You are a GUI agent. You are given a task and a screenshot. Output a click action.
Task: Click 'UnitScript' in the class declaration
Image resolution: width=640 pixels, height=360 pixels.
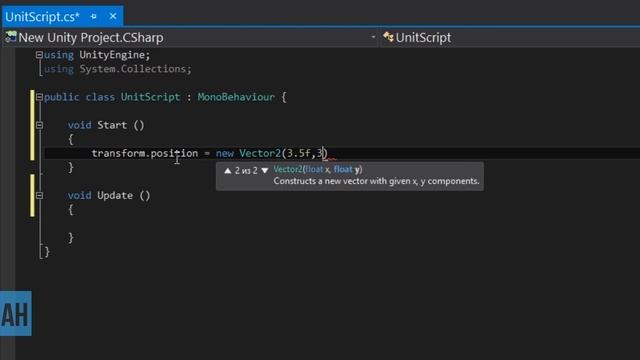tap(150, 97)
